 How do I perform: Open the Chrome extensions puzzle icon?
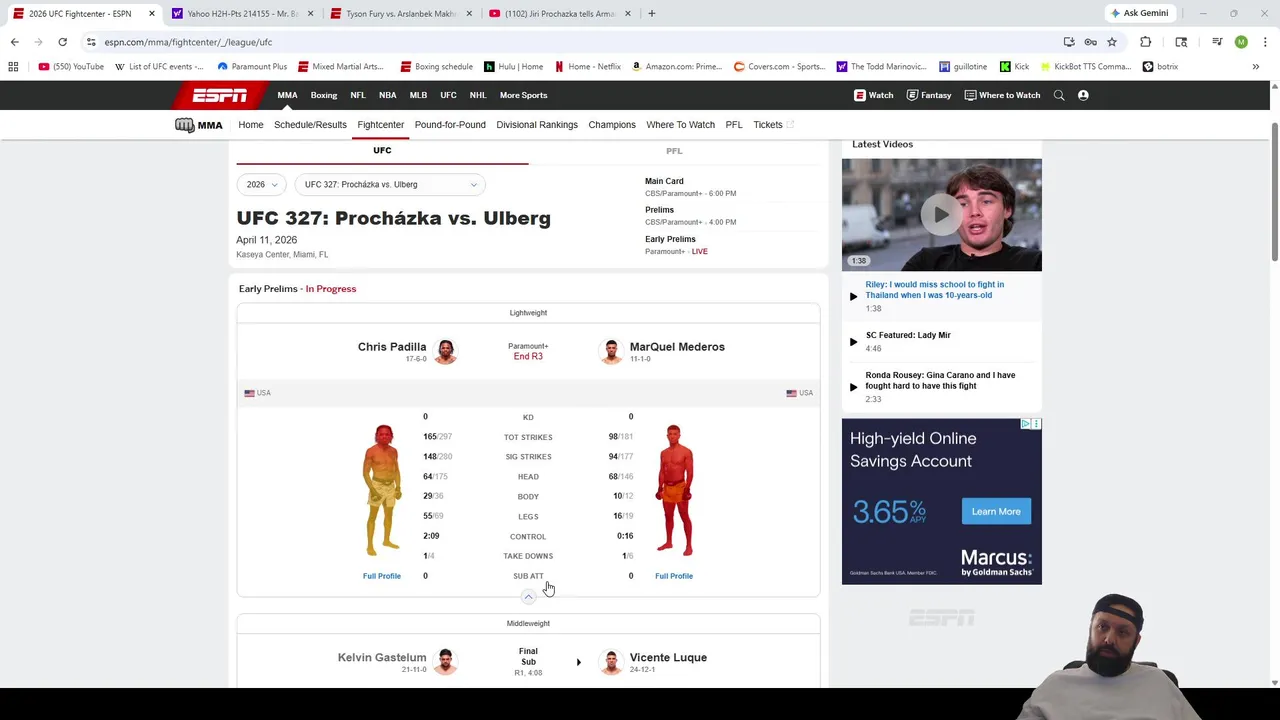click(x=1145, y=42)
